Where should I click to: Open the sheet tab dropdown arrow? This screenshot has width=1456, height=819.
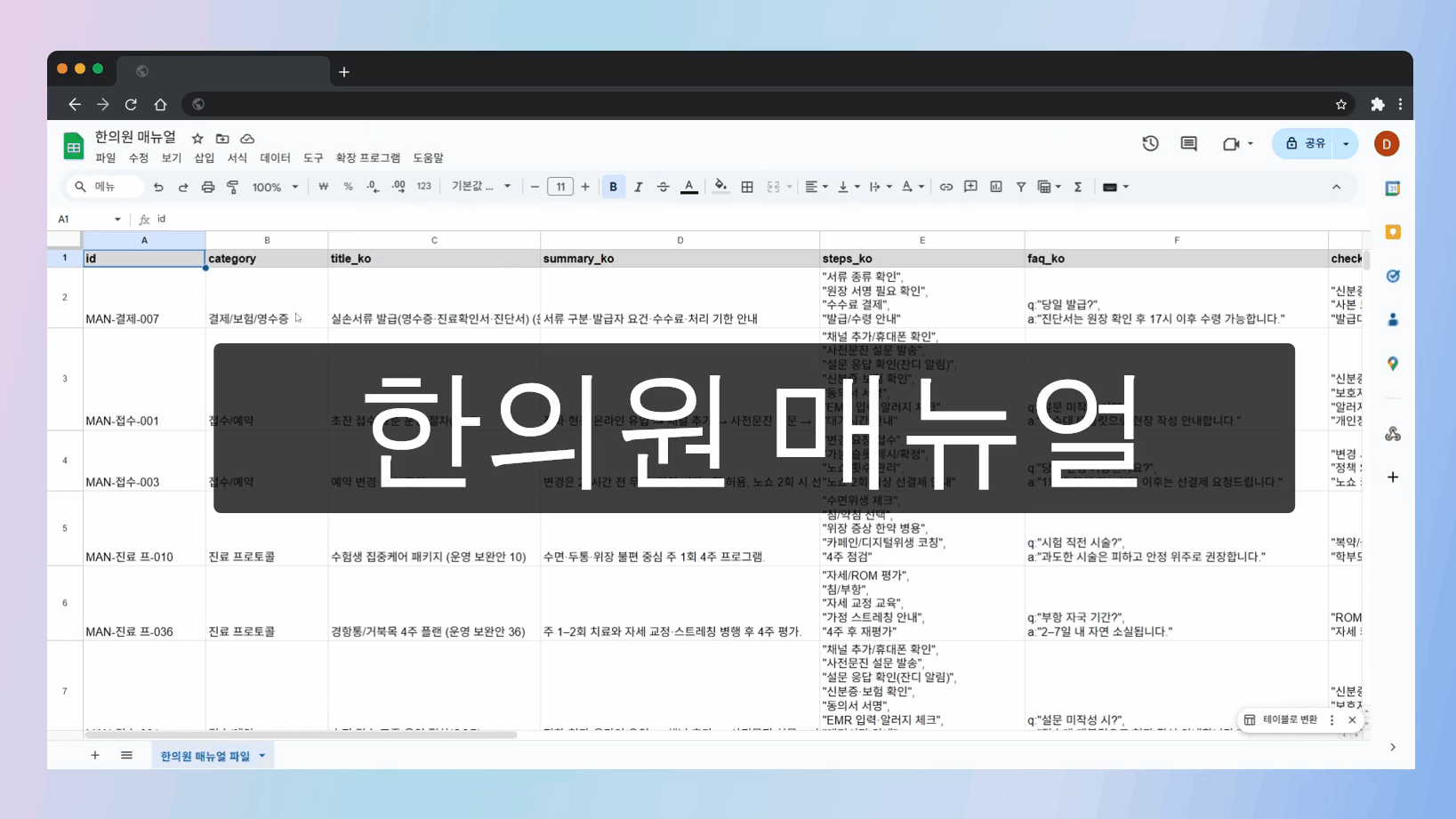(262, 756)
